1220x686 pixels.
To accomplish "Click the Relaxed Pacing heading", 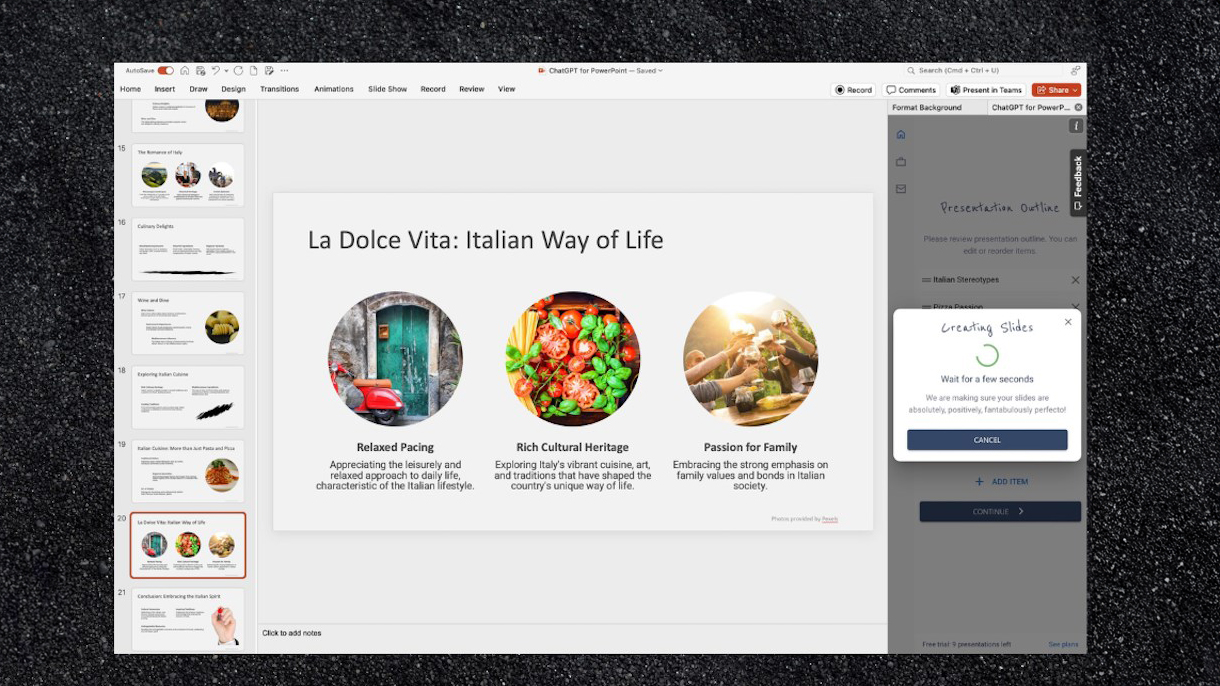I will pyautogui.click(x=395, y=447).
